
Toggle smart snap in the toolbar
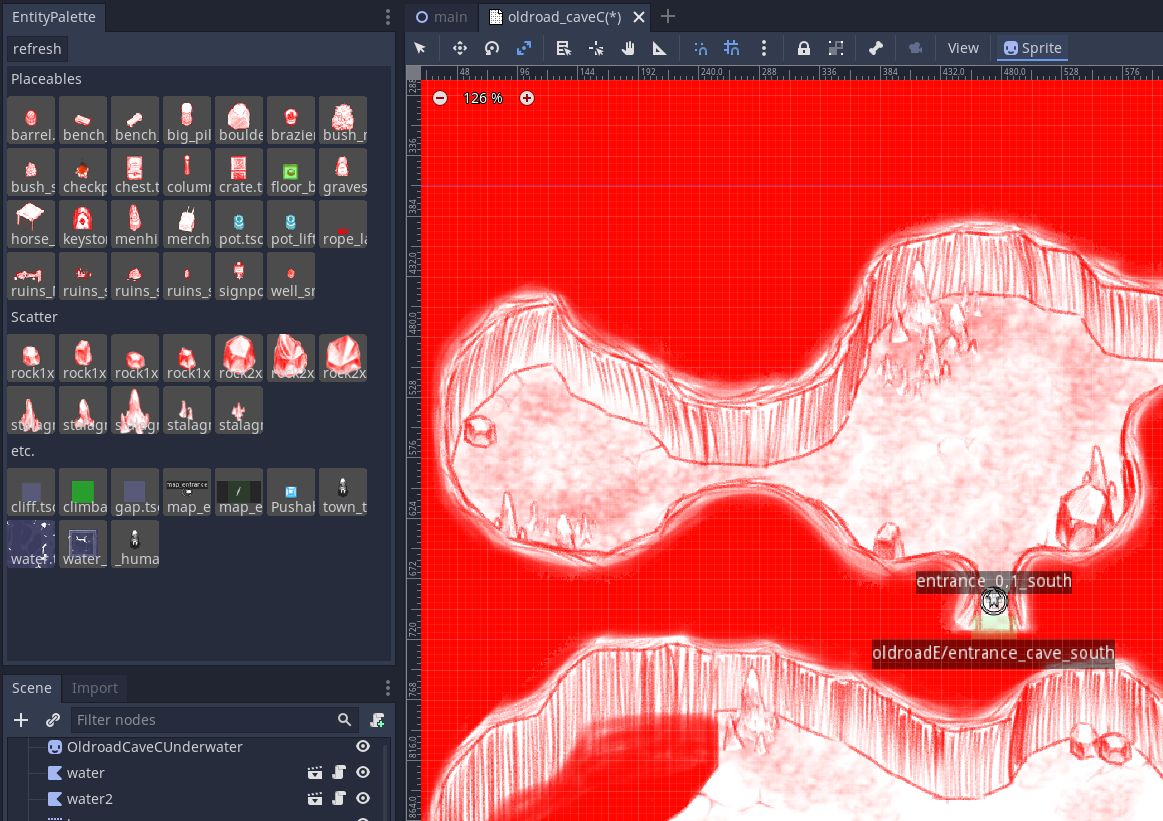click(700, 48)
